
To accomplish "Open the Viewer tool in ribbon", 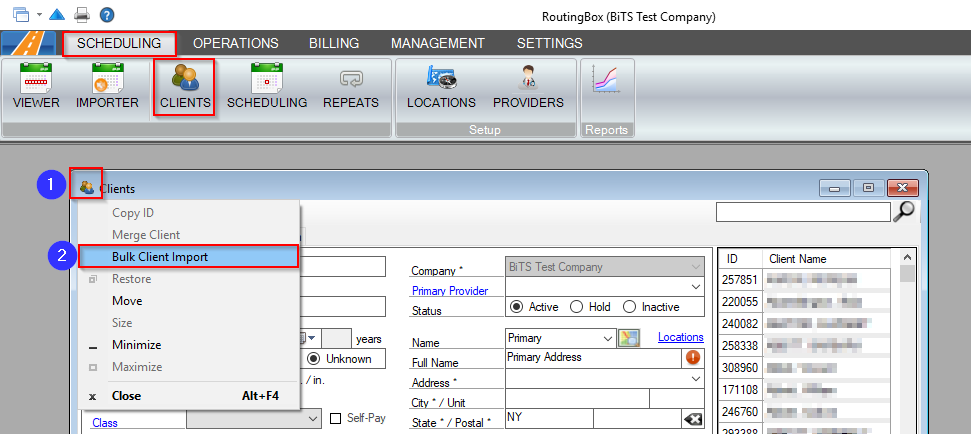I will (36, 86).
